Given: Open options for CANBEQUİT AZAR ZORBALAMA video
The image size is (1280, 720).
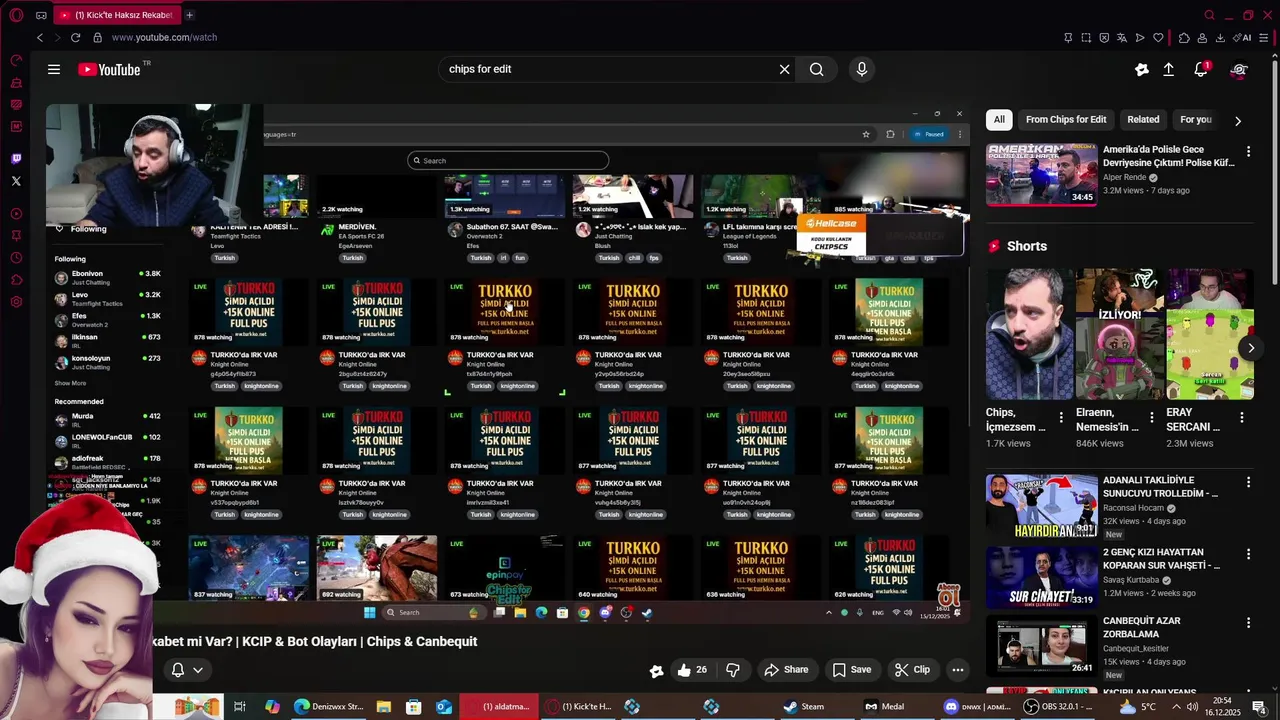Looking at the screenshot, I should (1248, 623).
